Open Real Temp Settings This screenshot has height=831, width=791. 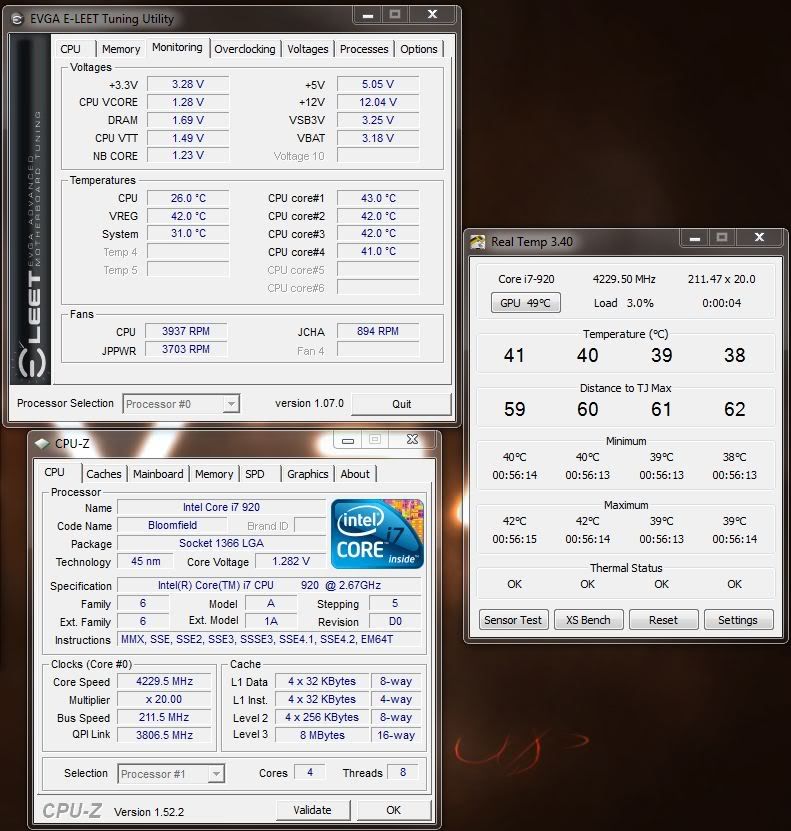(737, 620)
